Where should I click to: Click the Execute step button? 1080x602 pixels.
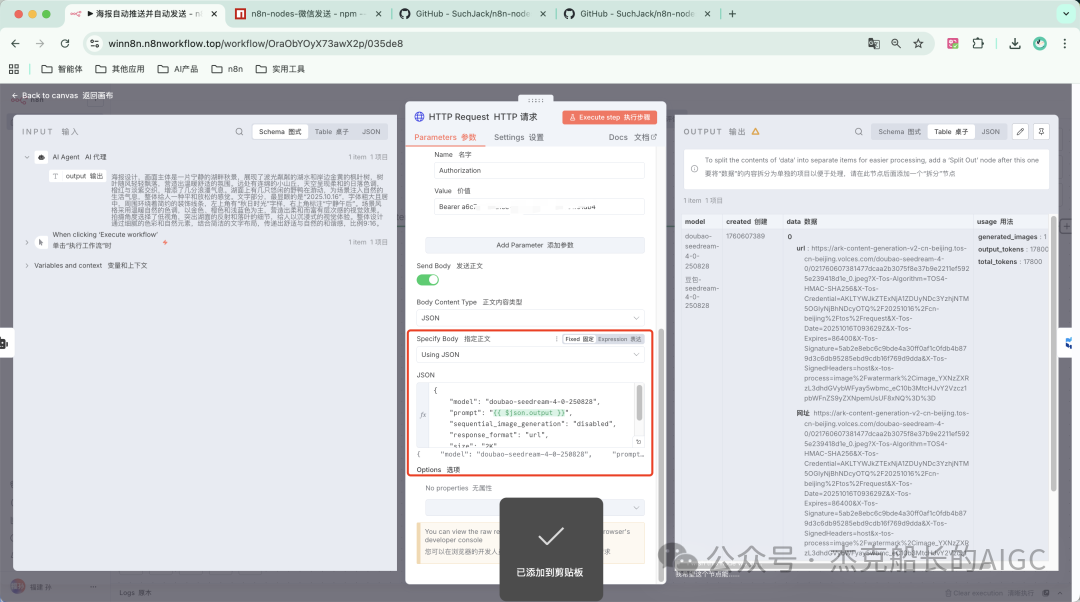[x=610, y=117]
